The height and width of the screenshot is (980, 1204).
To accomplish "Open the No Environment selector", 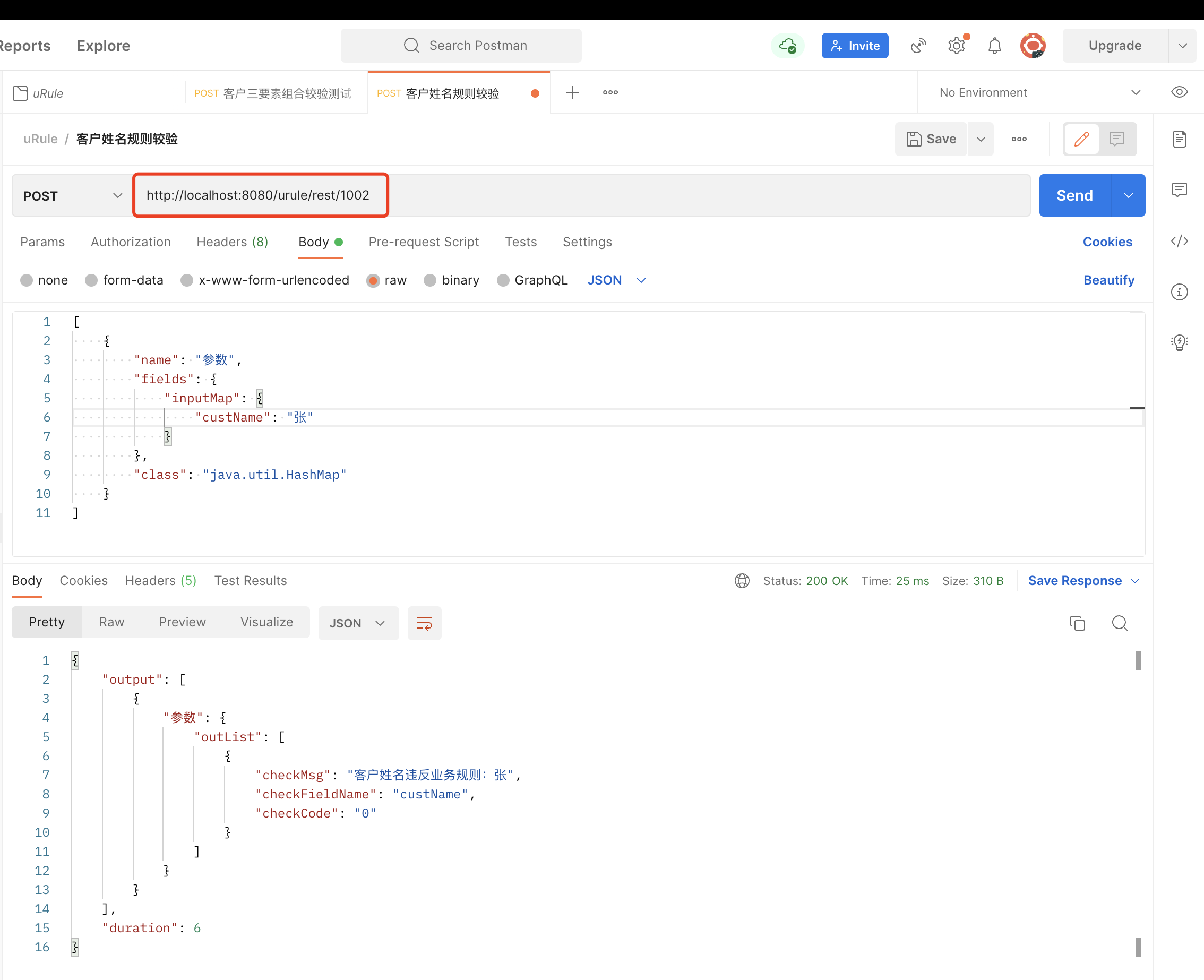I will pos(1038,92).
